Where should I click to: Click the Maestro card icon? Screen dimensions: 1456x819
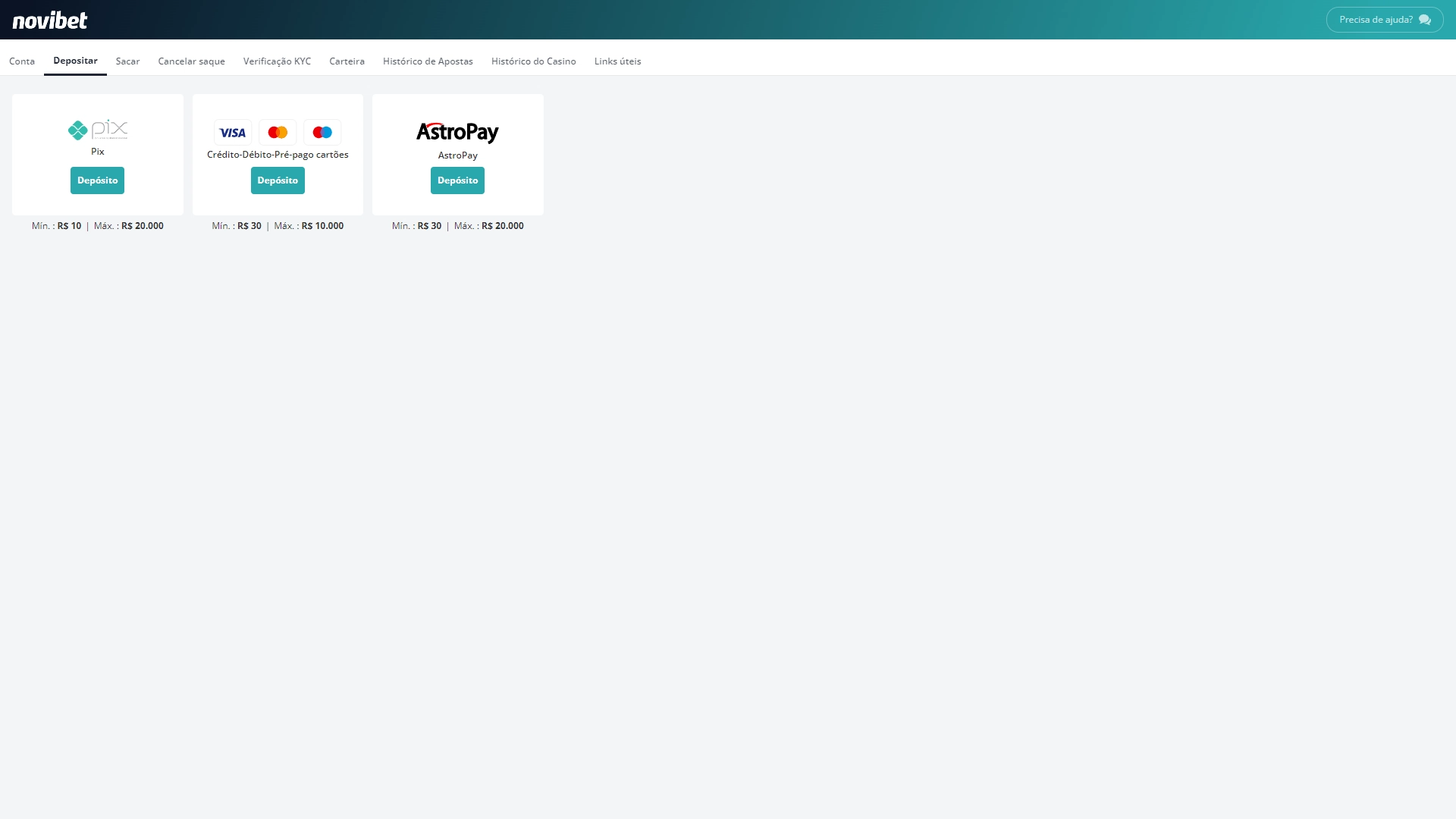tap(322, 133)
